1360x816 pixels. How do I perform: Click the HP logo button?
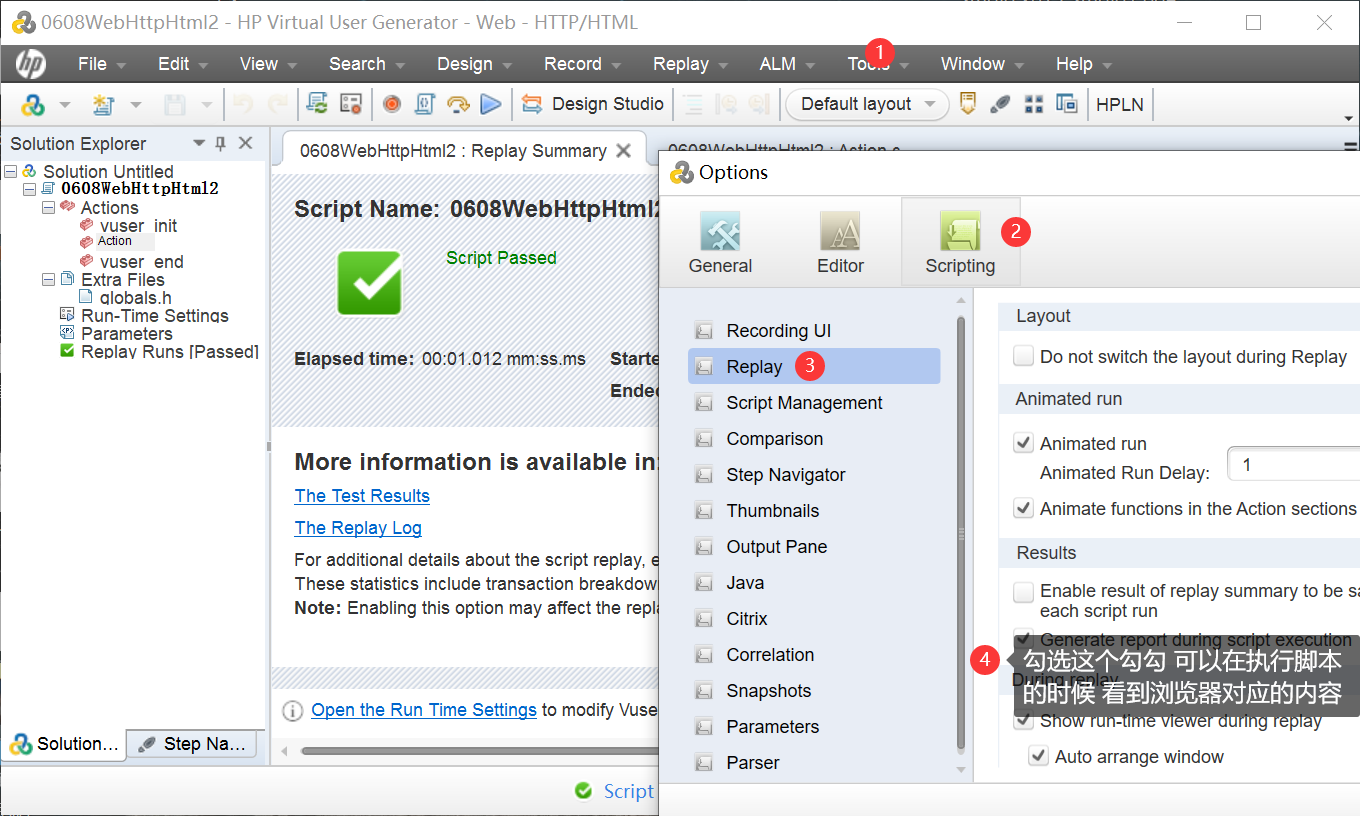tap(30, 64)
